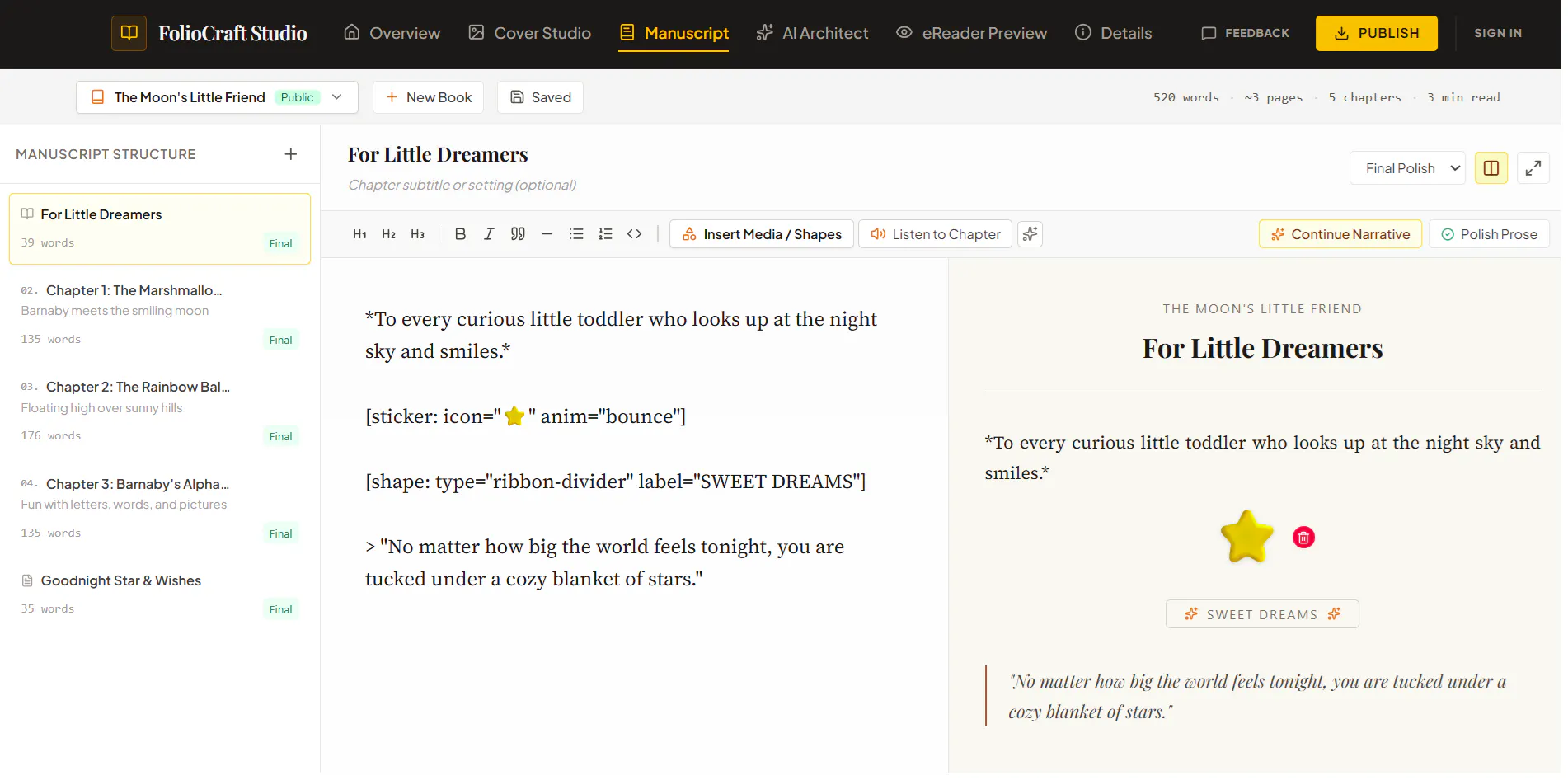Open the book selector dropdown

pos(217,97)
